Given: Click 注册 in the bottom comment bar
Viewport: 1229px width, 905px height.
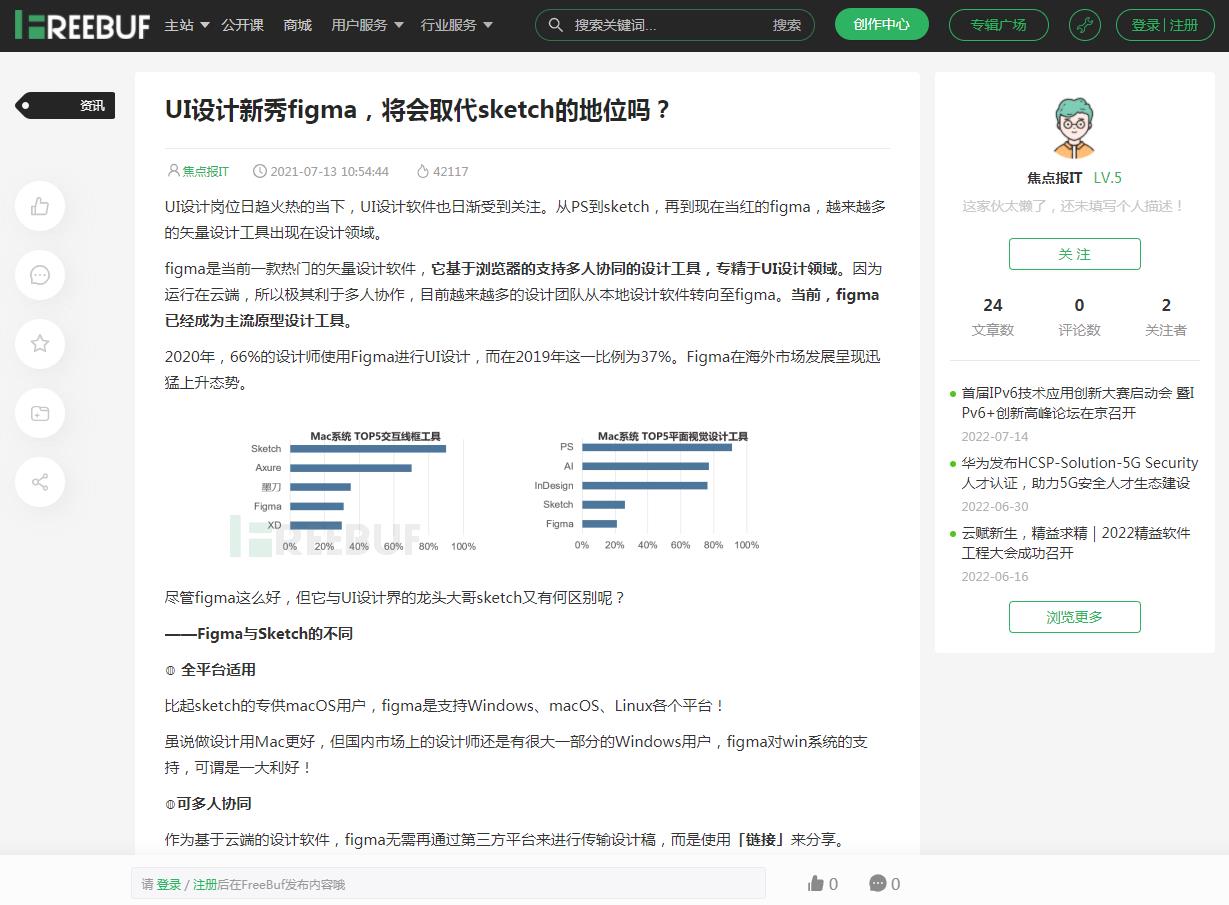Looking at the screenshot, I should (205, 884).
